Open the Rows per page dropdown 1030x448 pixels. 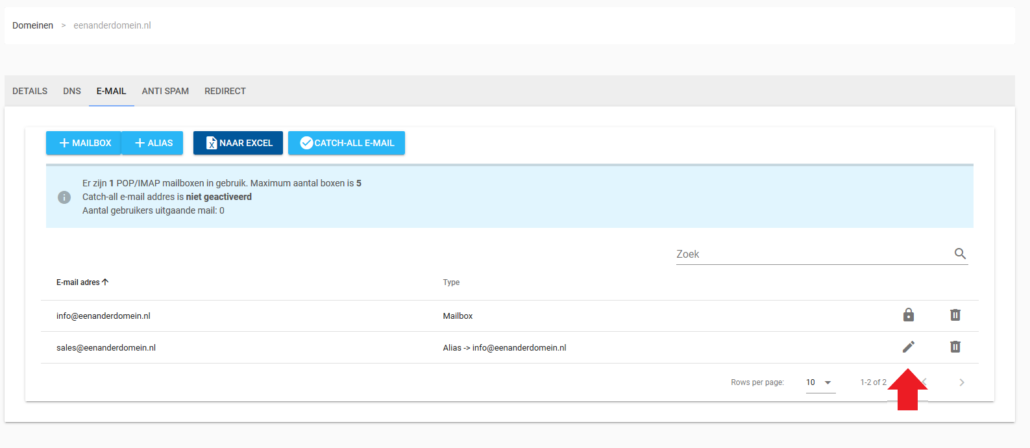820,382
